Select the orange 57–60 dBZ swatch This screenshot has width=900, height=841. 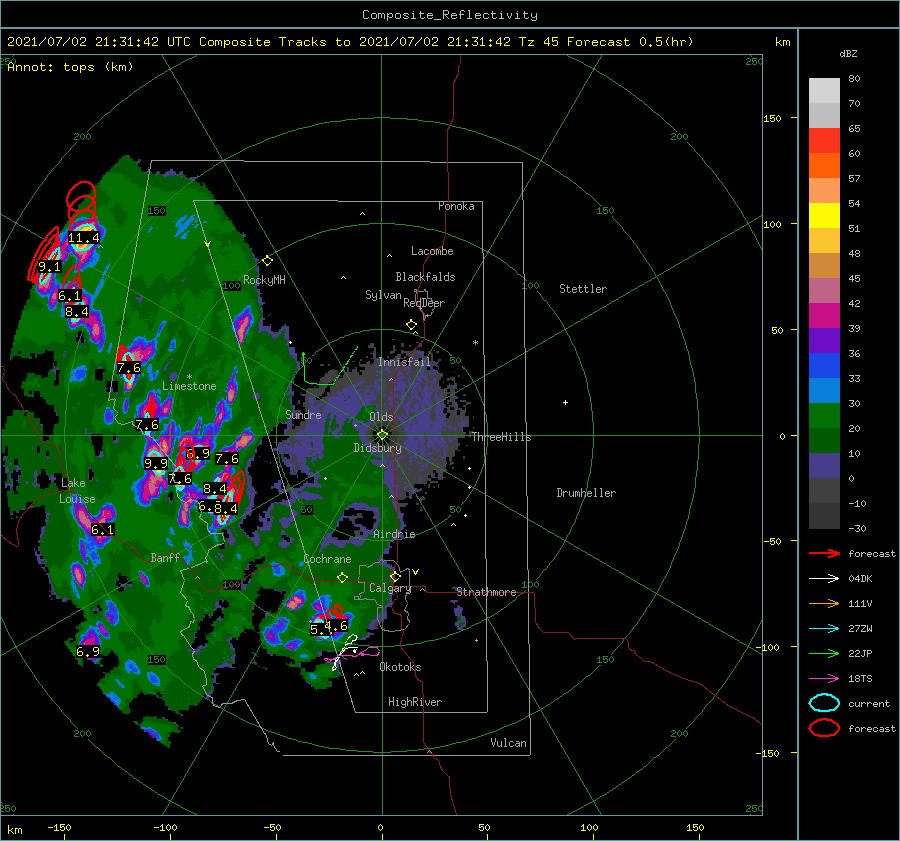tap(824, 166)
